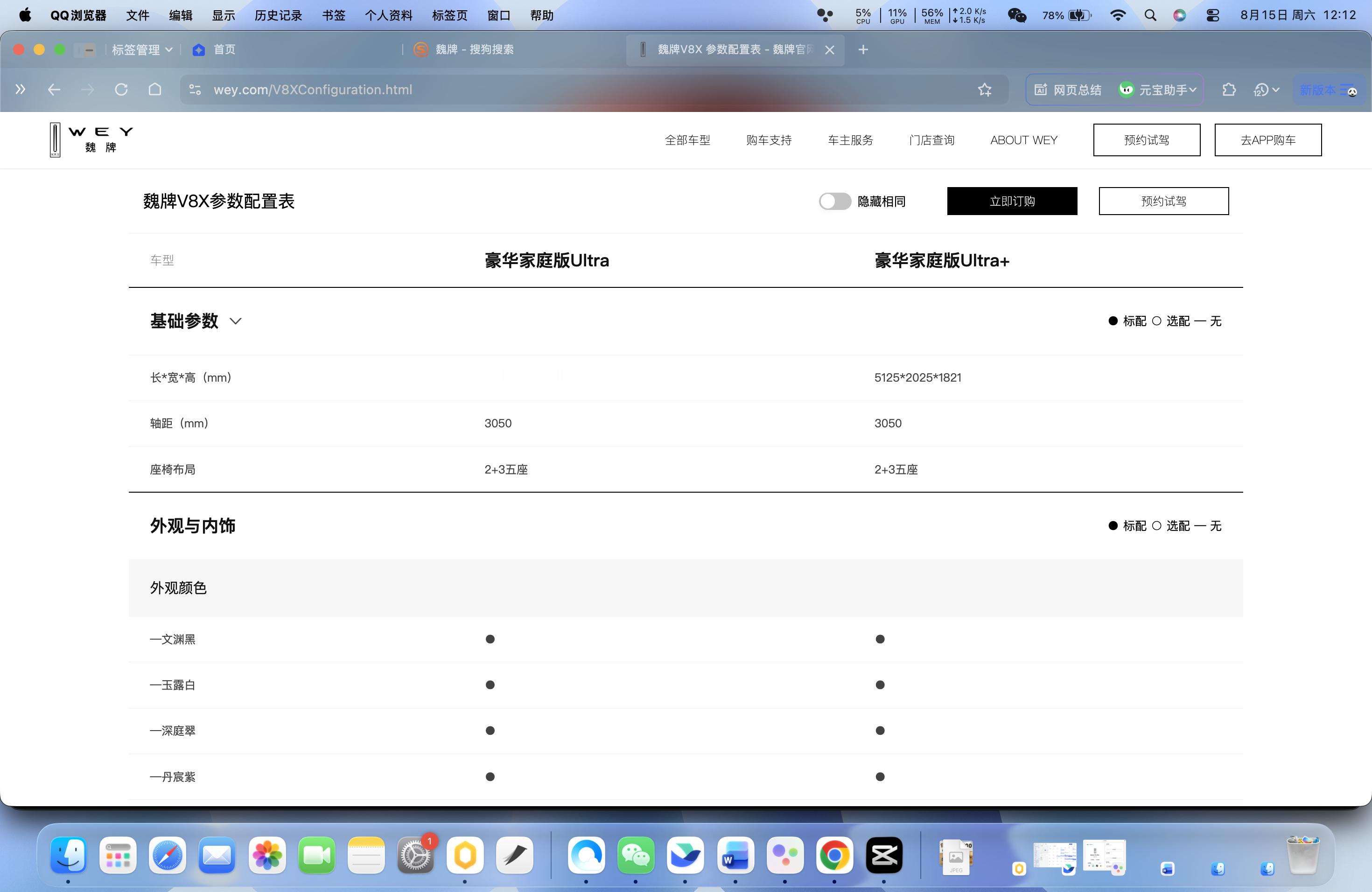Click the WeChat icon in menu bar
The height and width of the screenshot is (892, 1372).
coord(1017,15)
